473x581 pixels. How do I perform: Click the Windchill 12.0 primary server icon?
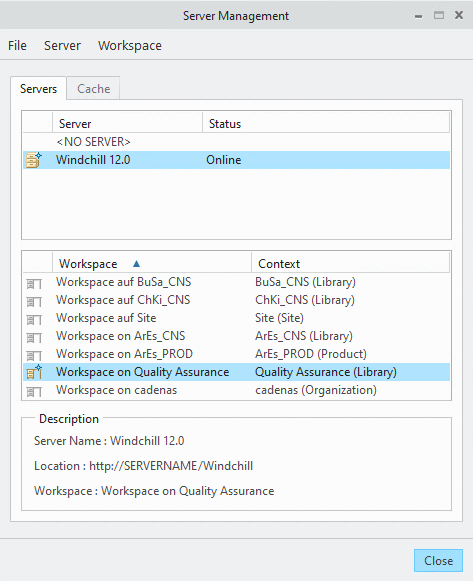pos(34,160)
